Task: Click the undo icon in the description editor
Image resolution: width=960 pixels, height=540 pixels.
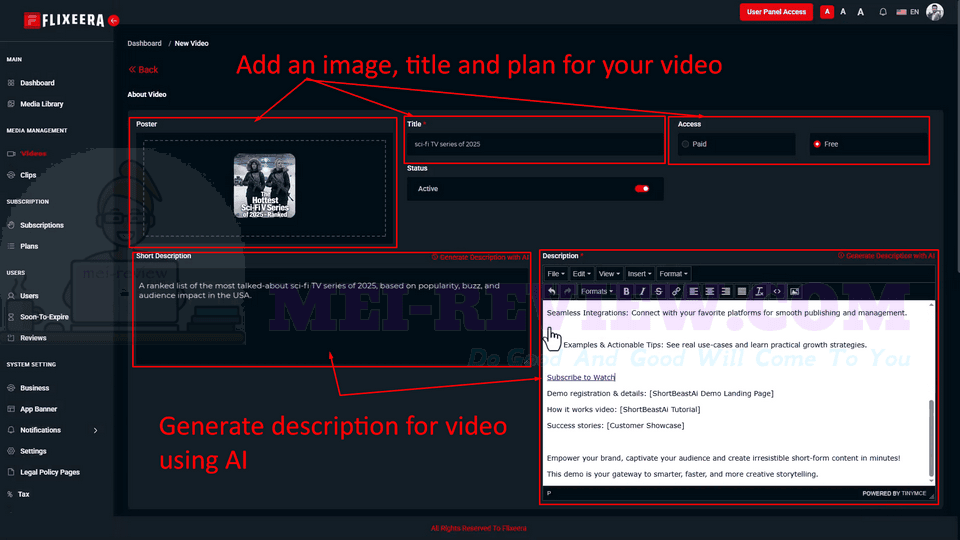Action: [x=552, y=291]
